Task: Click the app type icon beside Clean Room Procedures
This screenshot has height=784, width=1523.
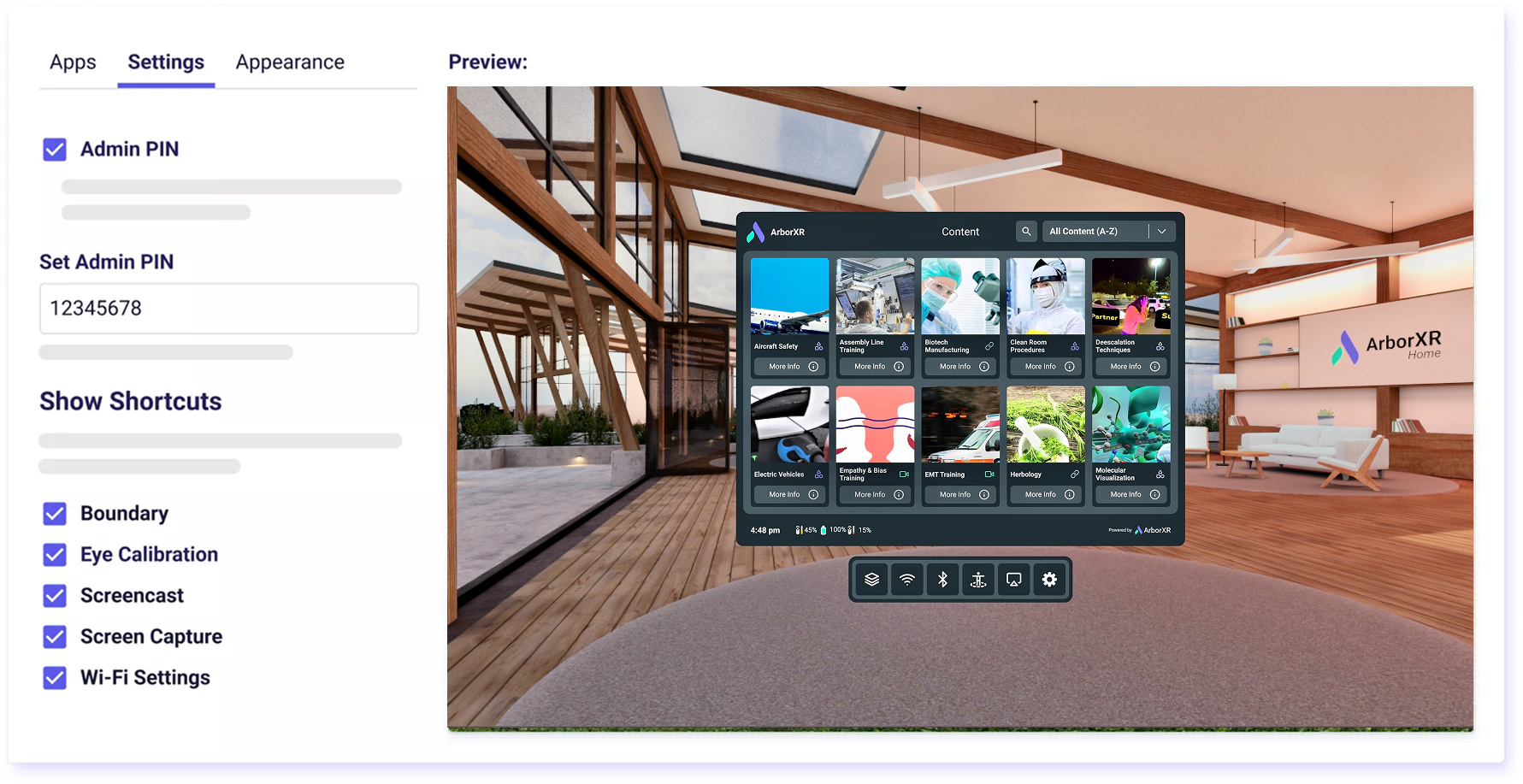Action: coord(1075,346)
